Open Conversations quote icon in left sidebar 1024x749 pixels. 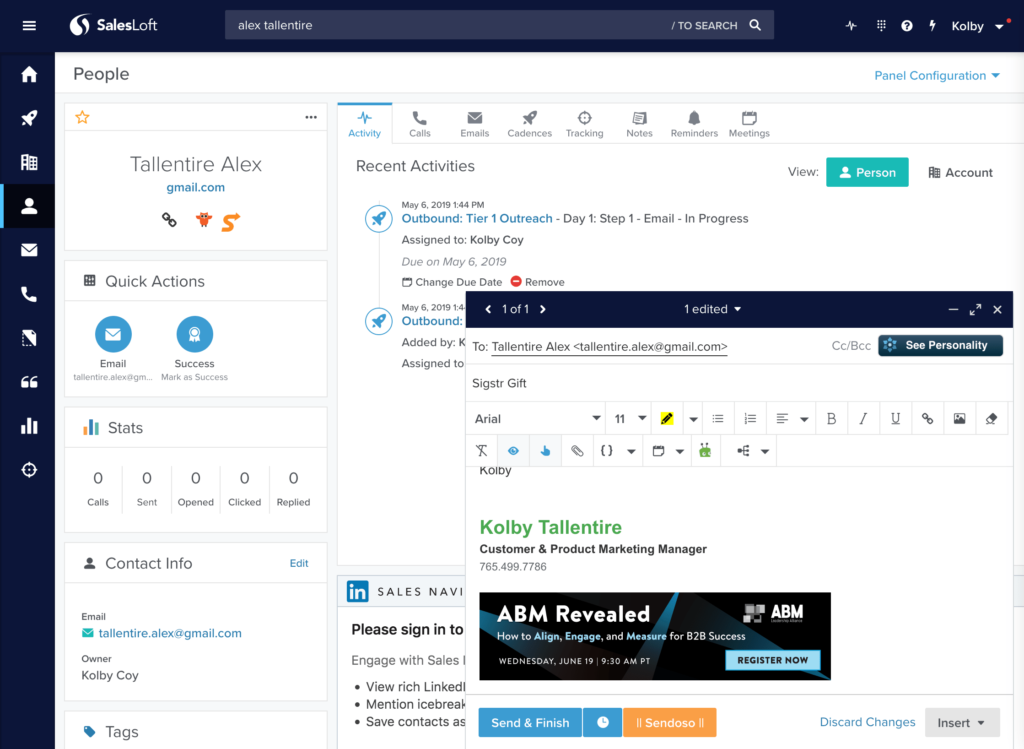tap(29, 382)
